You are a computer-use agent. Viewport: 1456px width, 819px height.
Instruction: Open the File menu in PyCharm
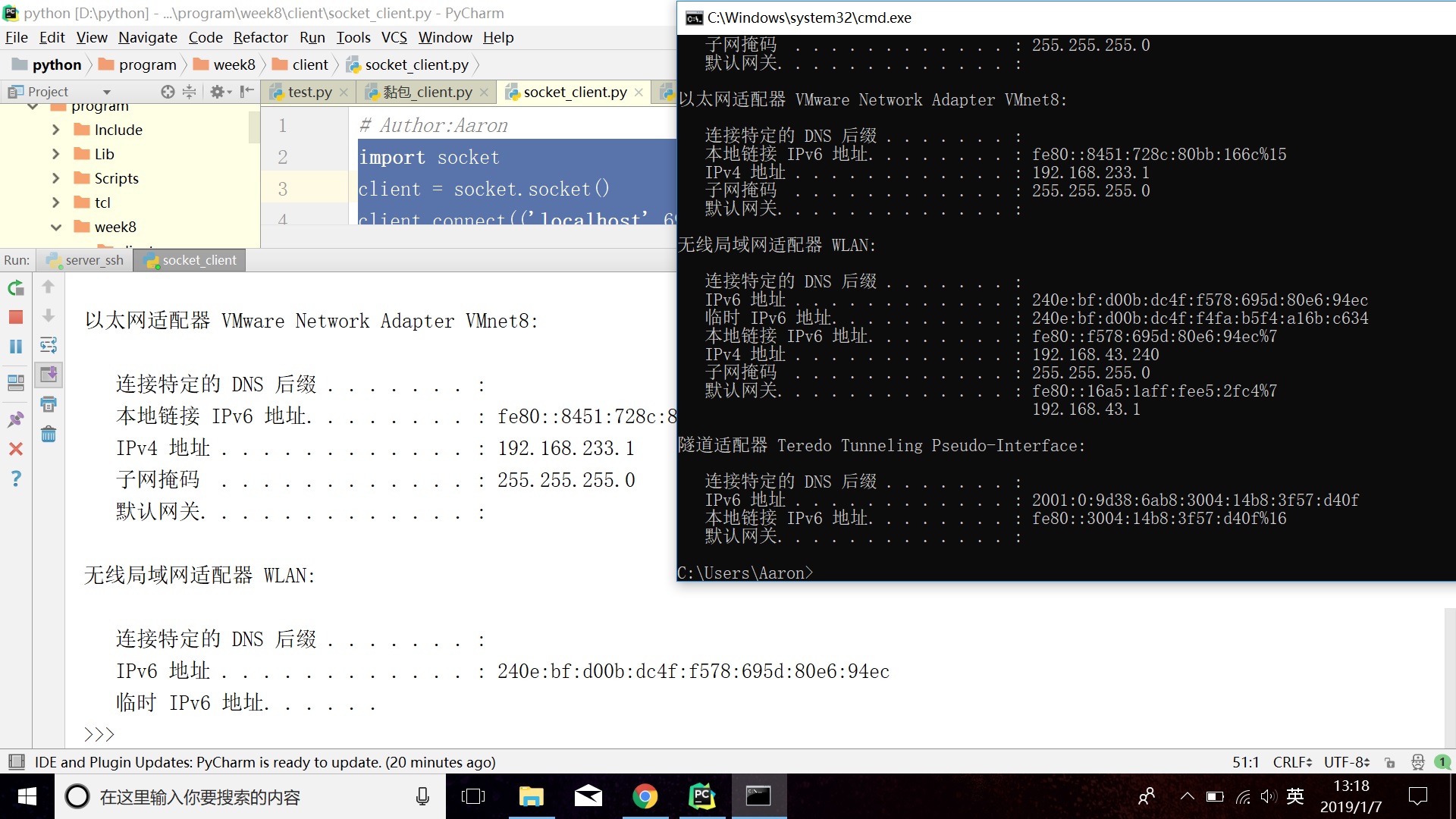tap(15, 37)
